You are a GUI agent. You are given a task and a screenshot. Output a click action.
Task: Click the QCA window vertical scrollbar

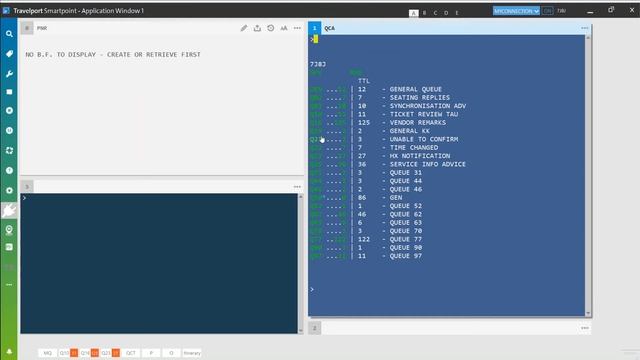588,176
